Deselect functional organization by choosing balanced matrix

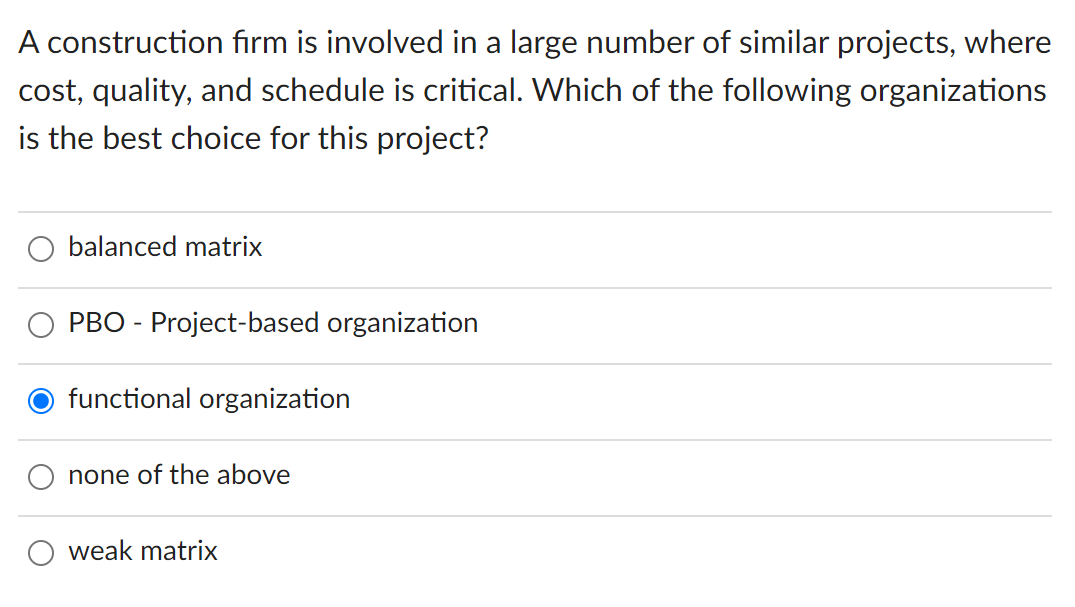pos(40,248)
